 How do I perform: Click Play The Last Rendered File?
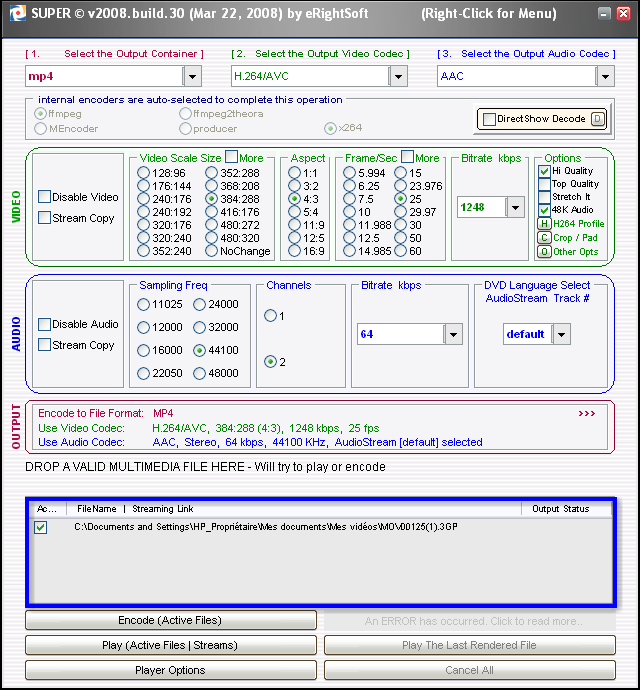tap(470, 646)
